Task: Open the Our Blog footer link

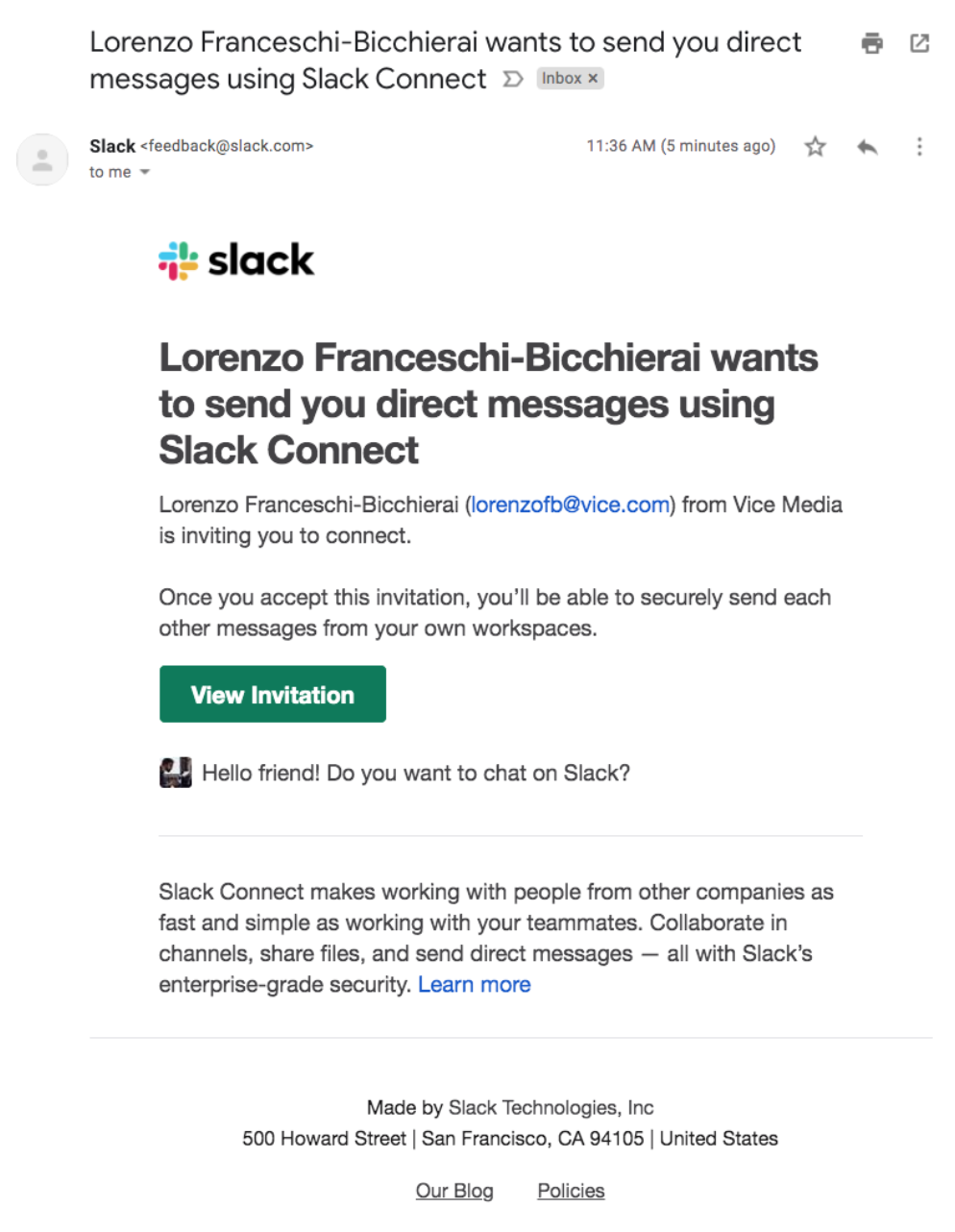Action: pos(454,1191)
